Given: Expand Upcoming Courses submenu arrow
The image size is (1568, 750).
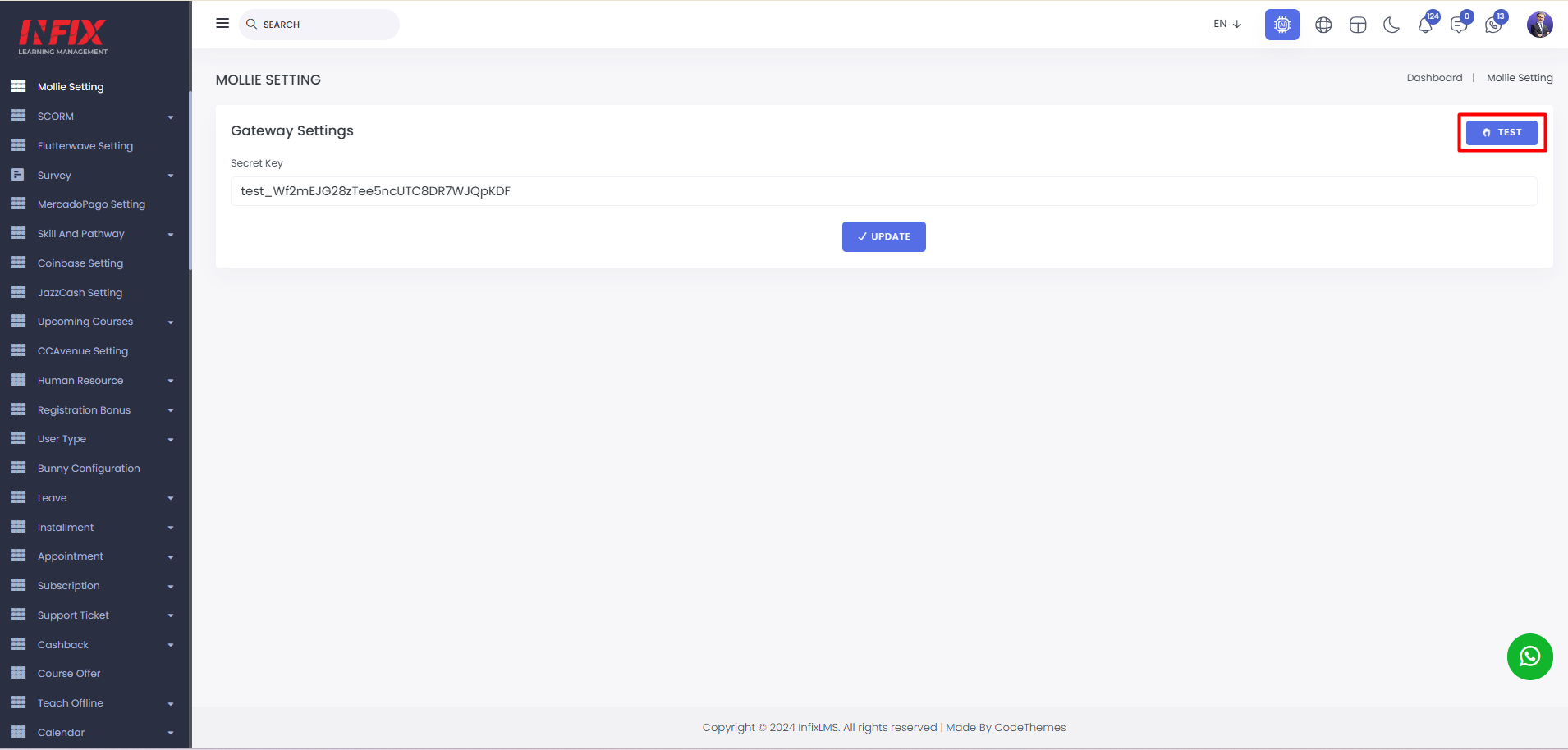Looking at the screenshot, I should (x=171, y=322).
